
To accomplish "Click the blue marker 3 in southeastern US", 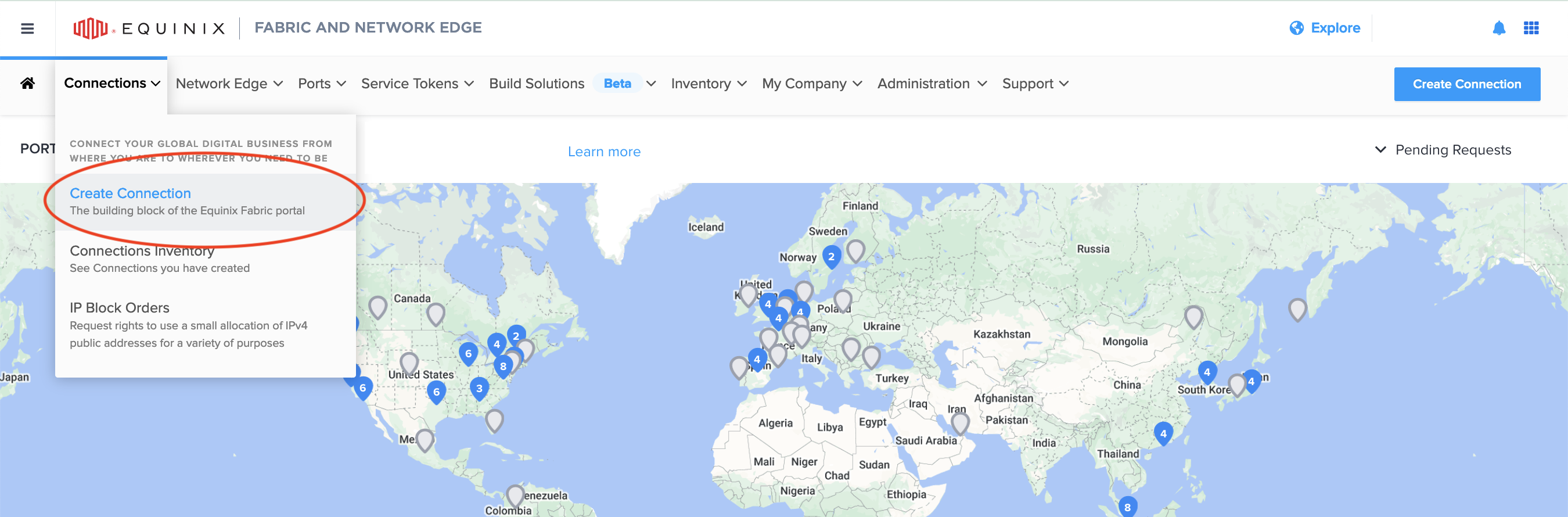I will (480, 389).
